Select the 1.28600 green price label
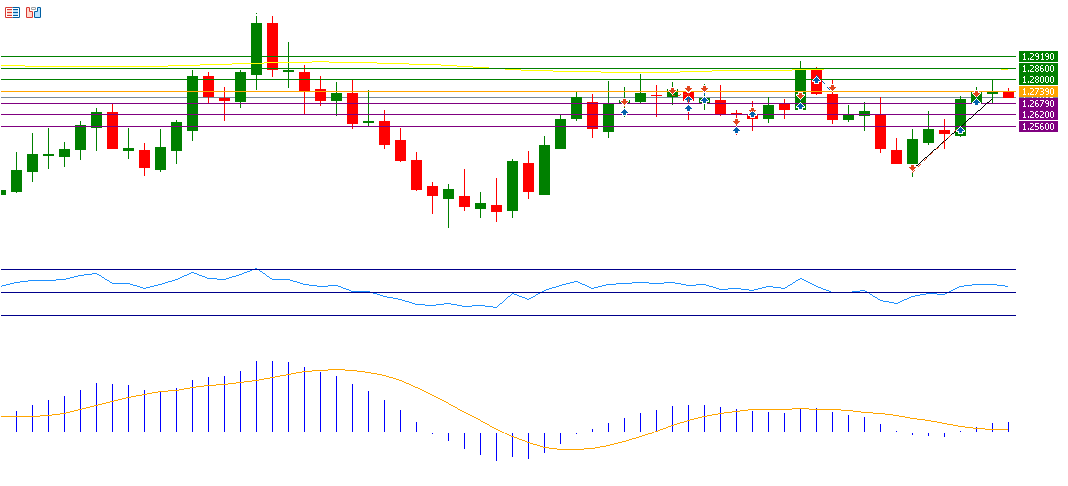 click(1035, 68)
